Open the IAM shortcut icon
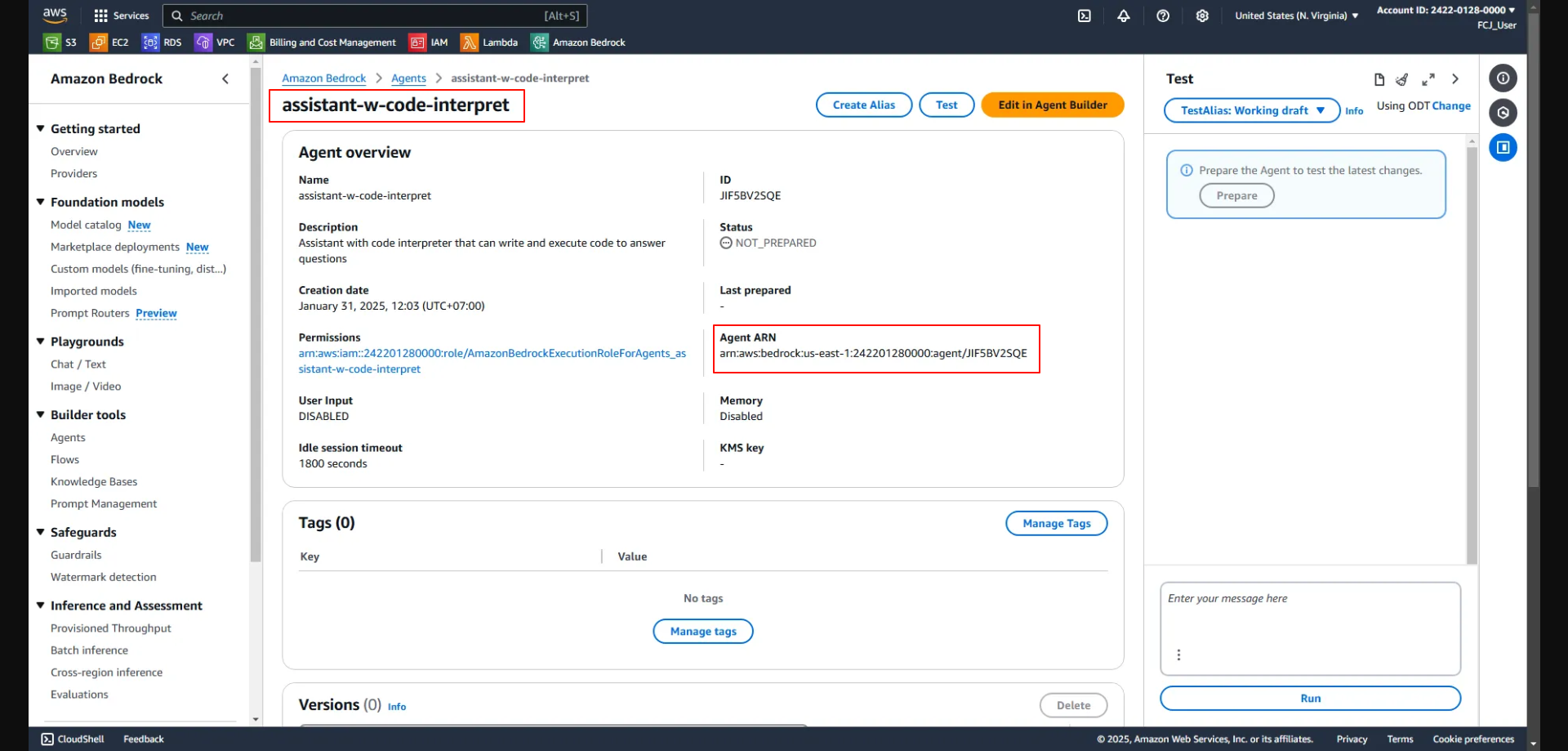 417,42
